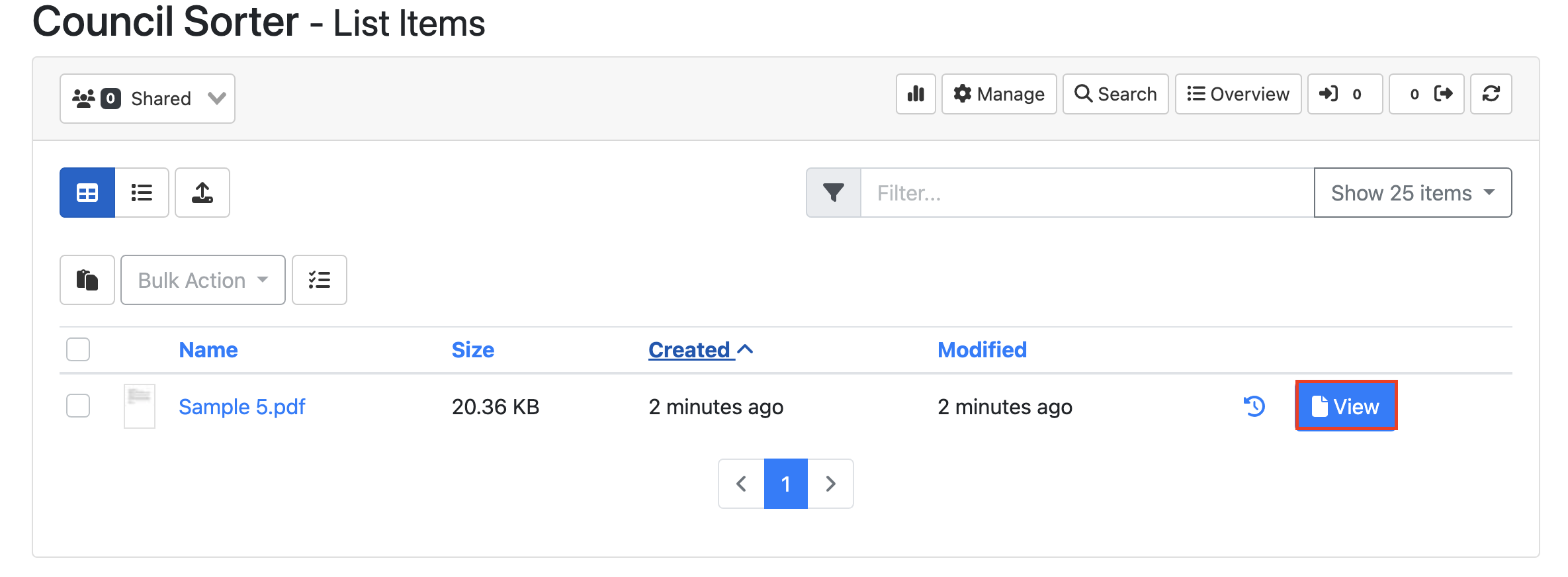The width and height of the screenshot is (1568, 577).
Task: Go to the next page arrow
Action: [830, 484]
